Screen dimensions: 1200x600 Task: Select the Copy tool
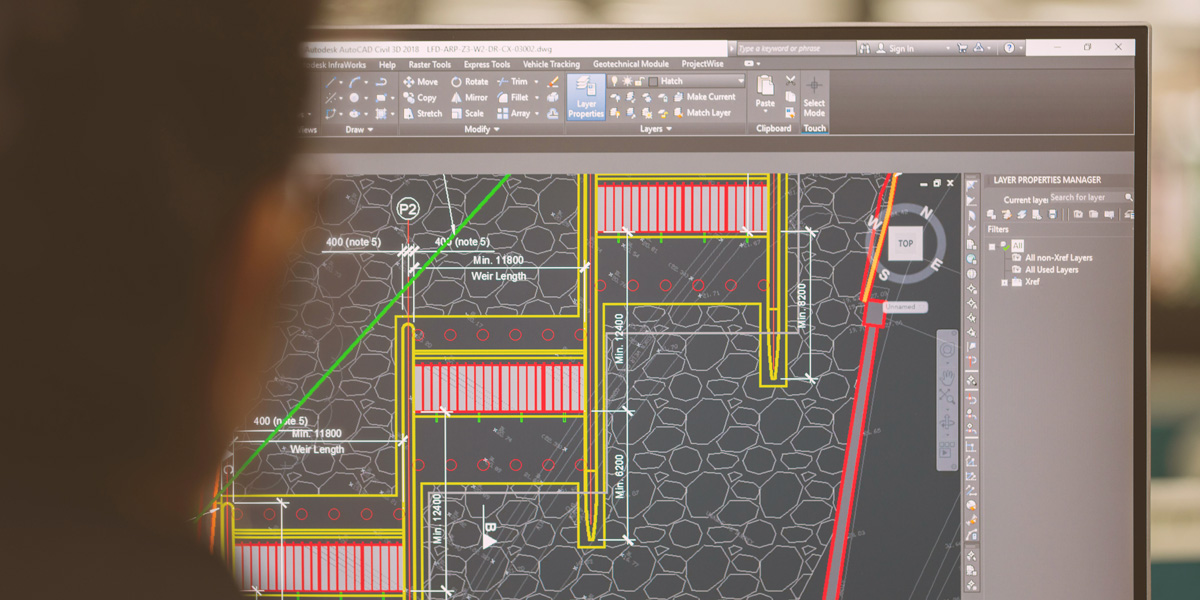pyautogui.click(x=420, y=98)
